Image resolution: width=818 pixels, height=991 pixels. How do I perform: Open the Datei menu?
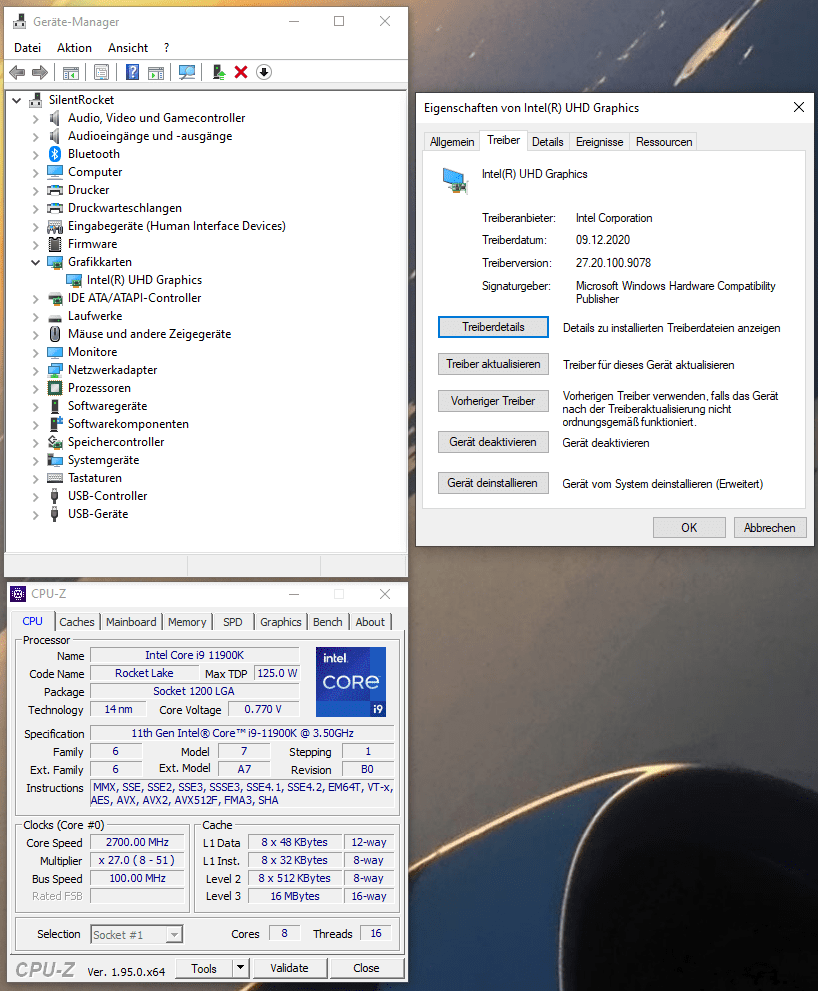(x=27, y=48)
